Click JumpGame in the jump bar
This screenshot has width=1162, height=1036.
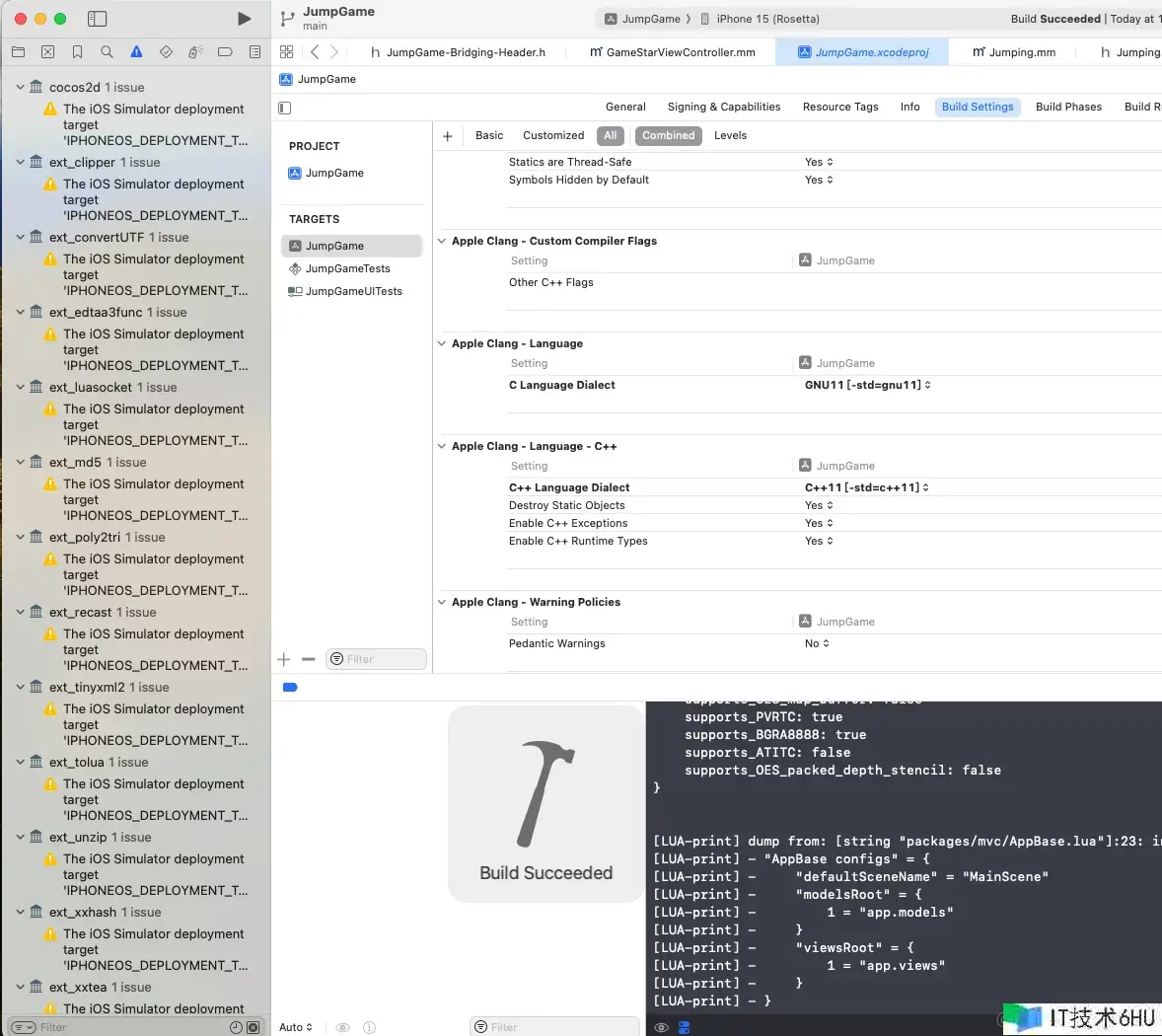tap(318, 79)
